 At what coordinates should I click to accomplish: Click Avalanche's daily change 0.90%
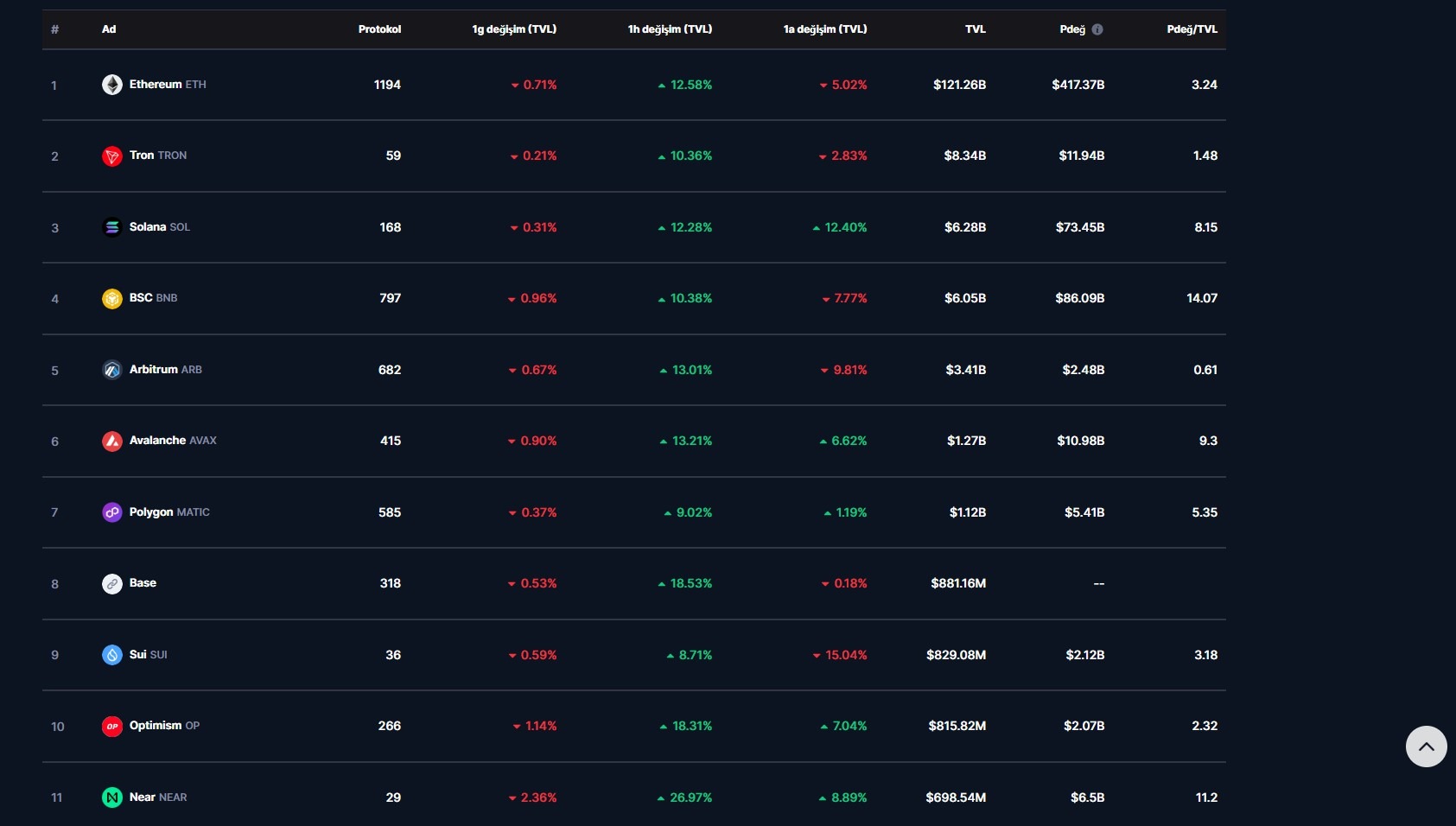point(532,441)
